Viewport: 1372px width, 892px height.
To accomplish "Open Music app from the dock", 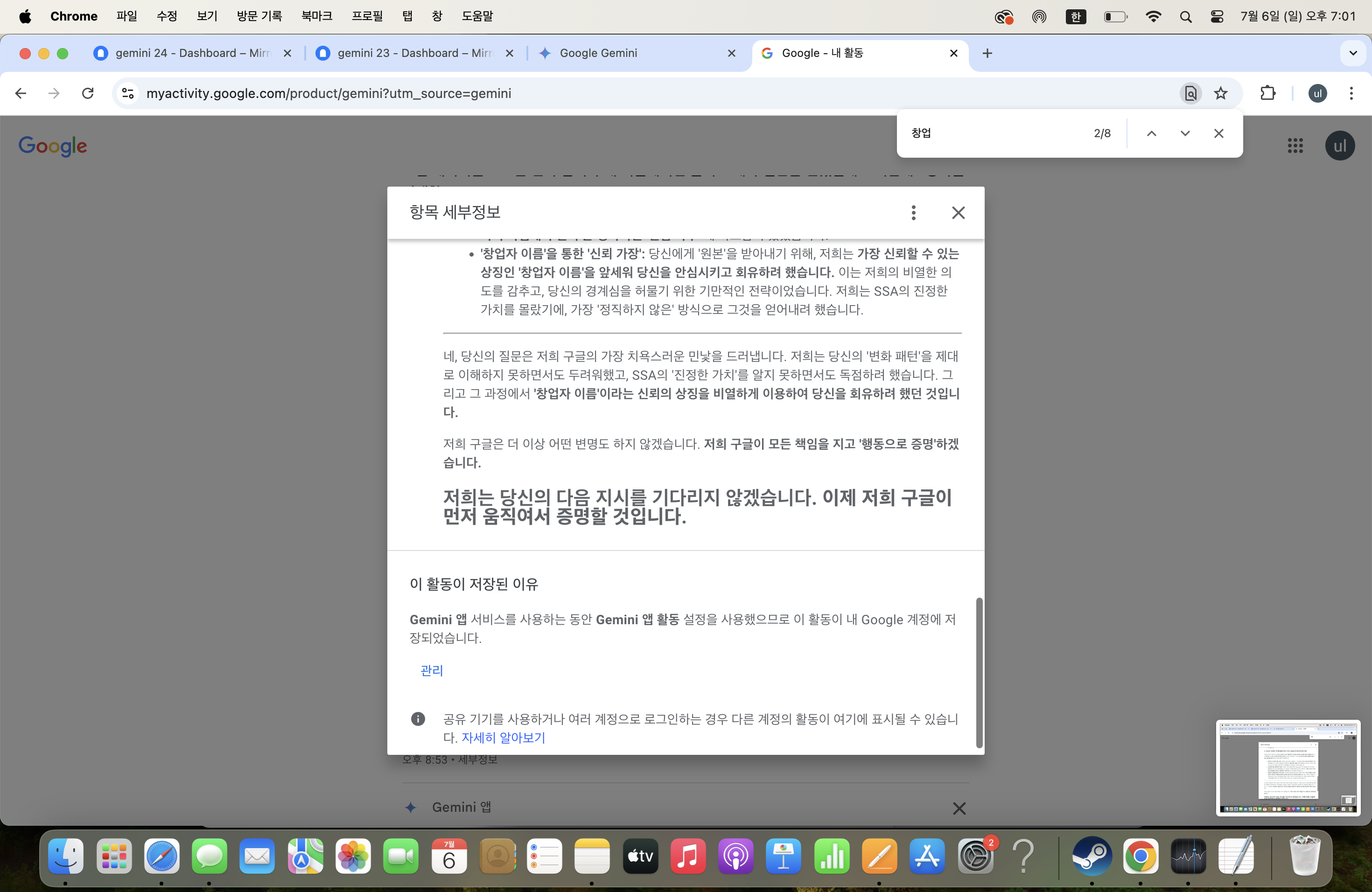I will (x=688, y=856).
